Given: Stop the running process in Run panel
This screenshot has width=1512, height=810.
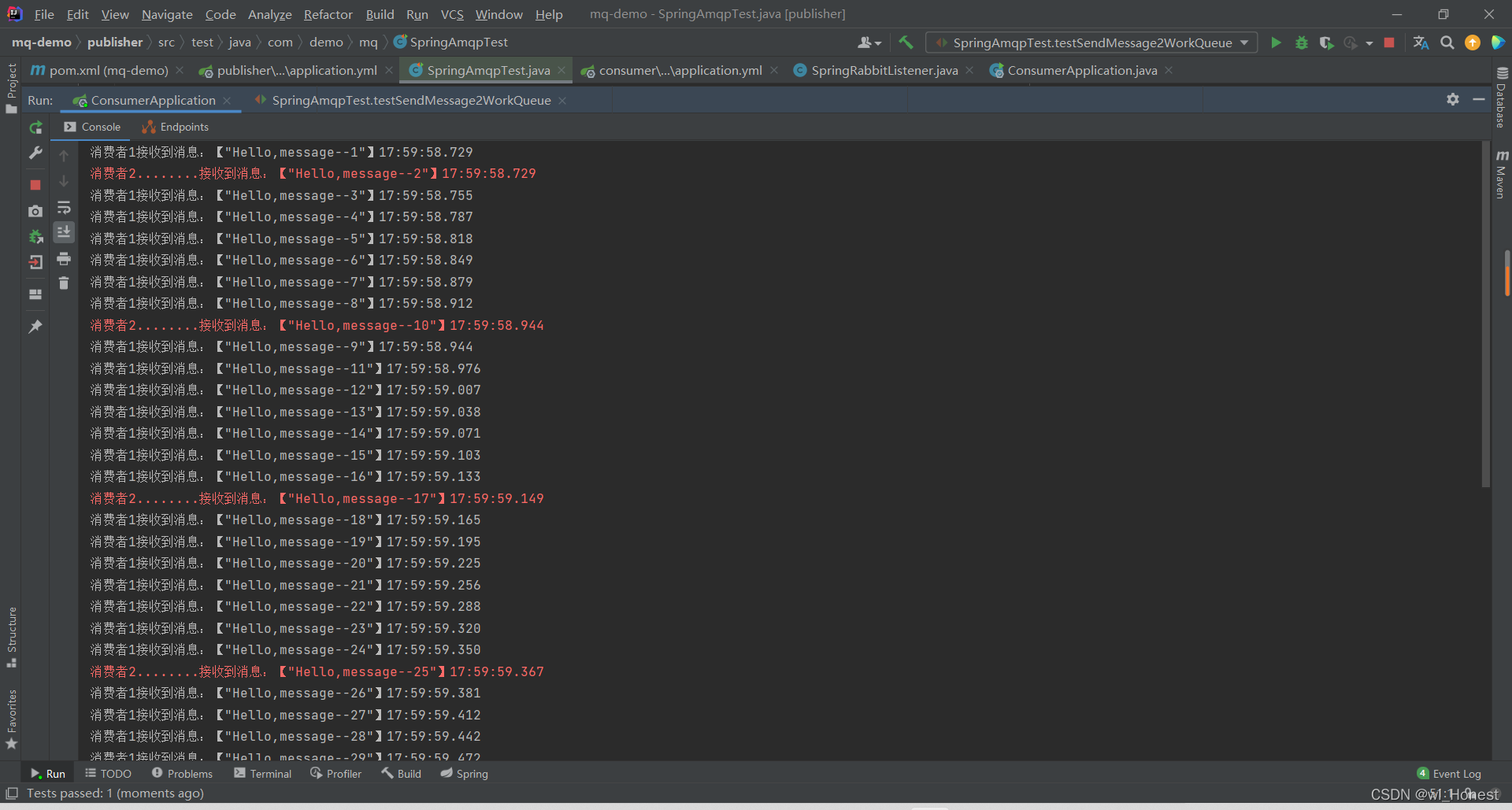Looking at the screenshot, I should (x=35, y=185).
